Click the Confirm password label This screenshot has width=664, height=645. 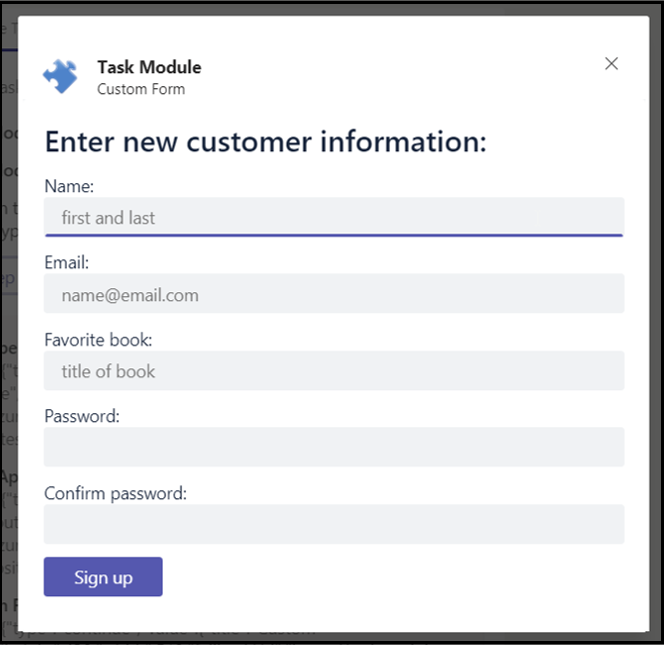115,493
